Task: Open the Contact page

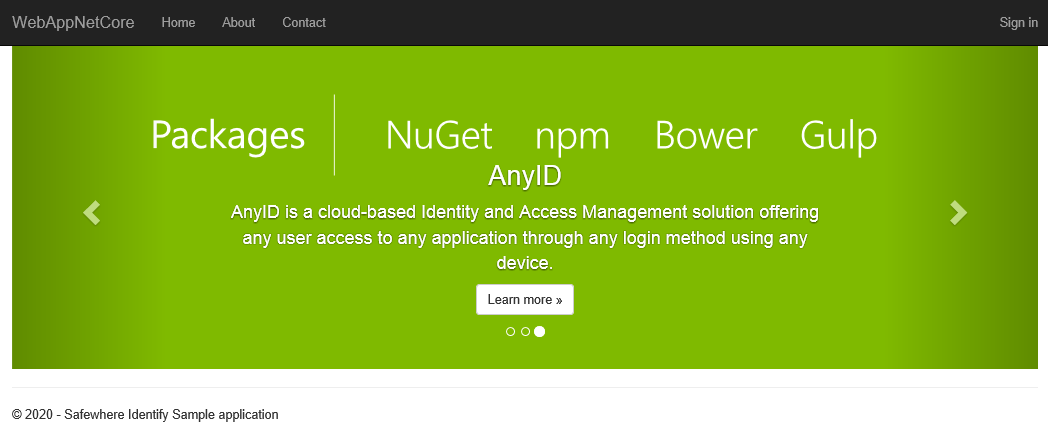Action: [304, 23]
